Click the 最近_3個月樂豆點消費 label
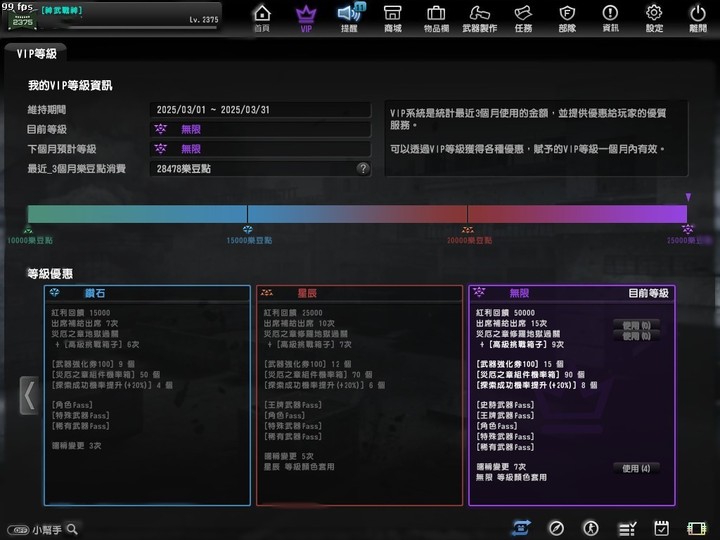This screenshot has width=720, height=540. [77, 169]
